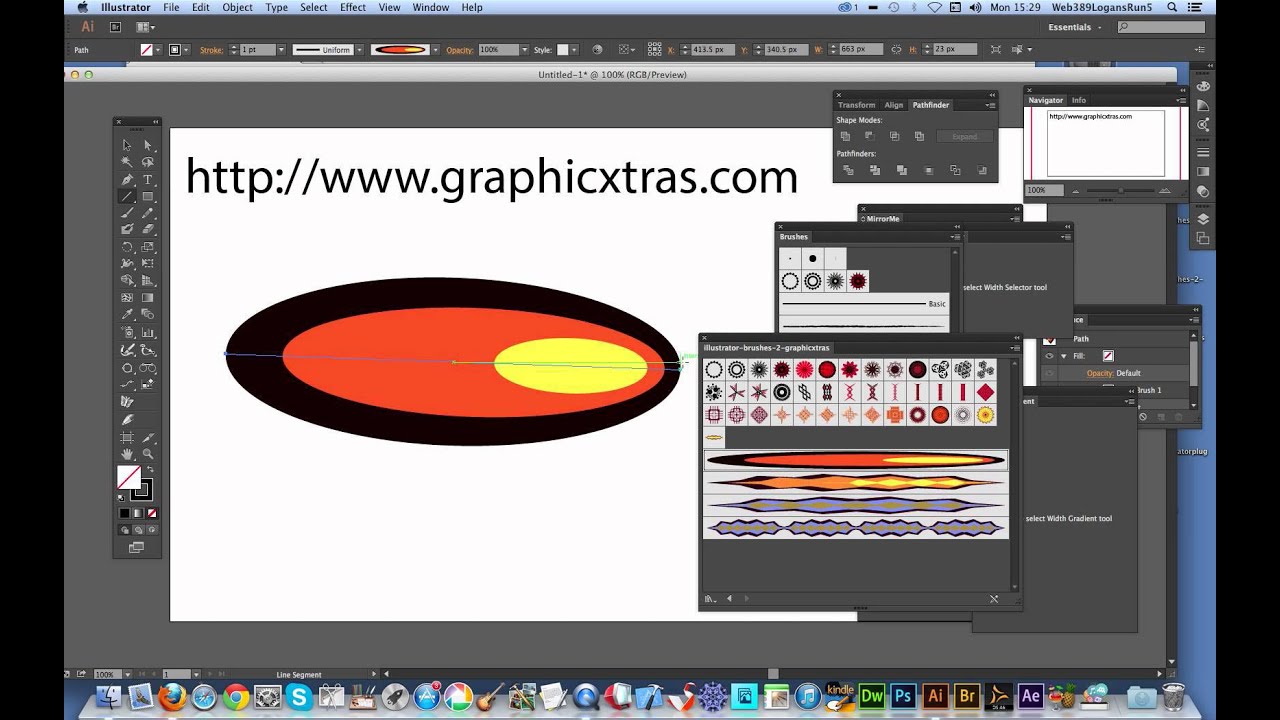Toggle Constrain Width and Height Proportions link
The width and height of the screenshot is (1280, 720).
pyautogui.click(x=895, y=49)
